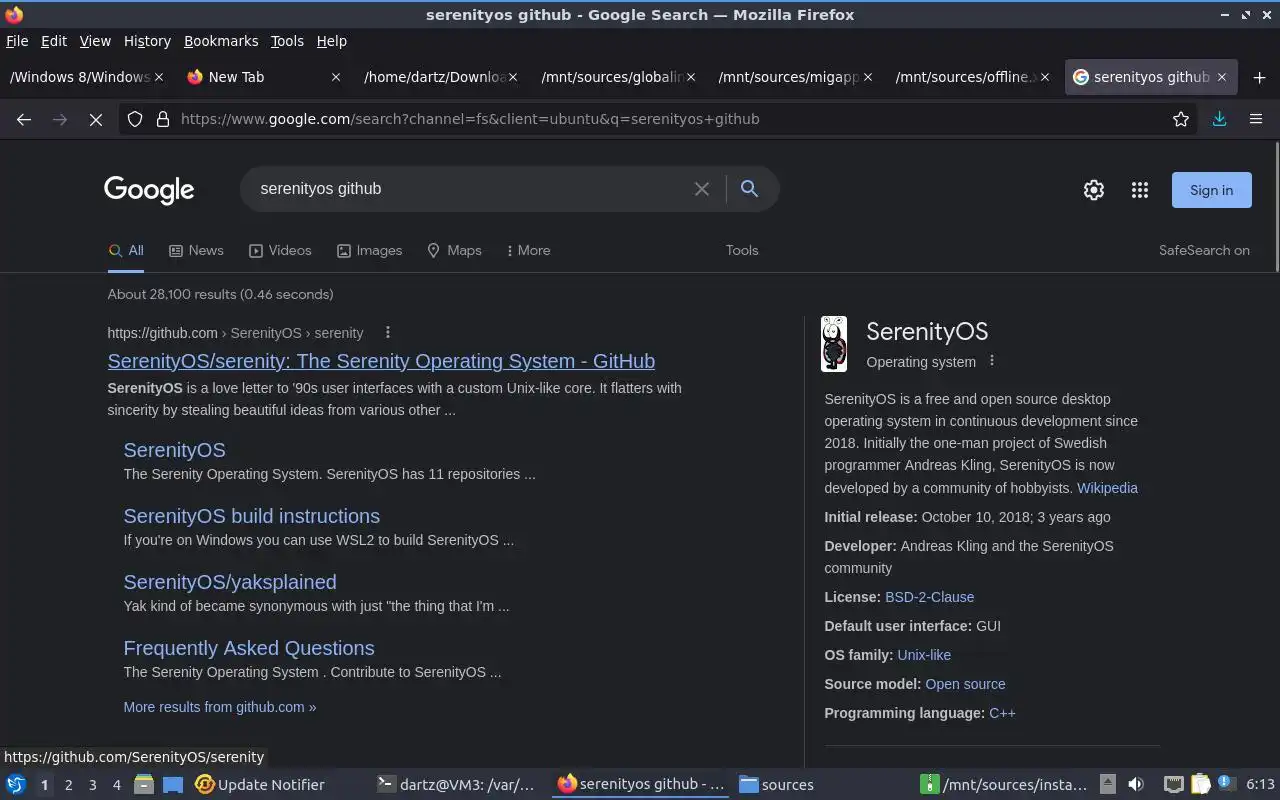Open More results from github.com

coord(220,707)
